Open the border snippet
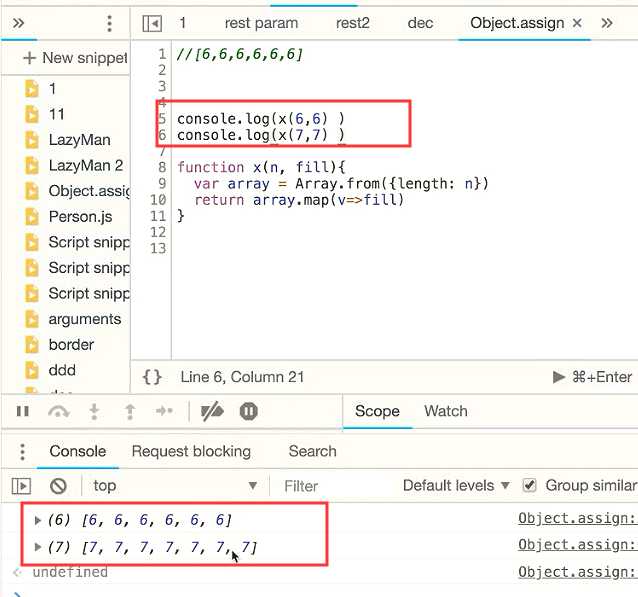Image resolution: width=638 pixels, height=597 pixels. pos(71,345)
